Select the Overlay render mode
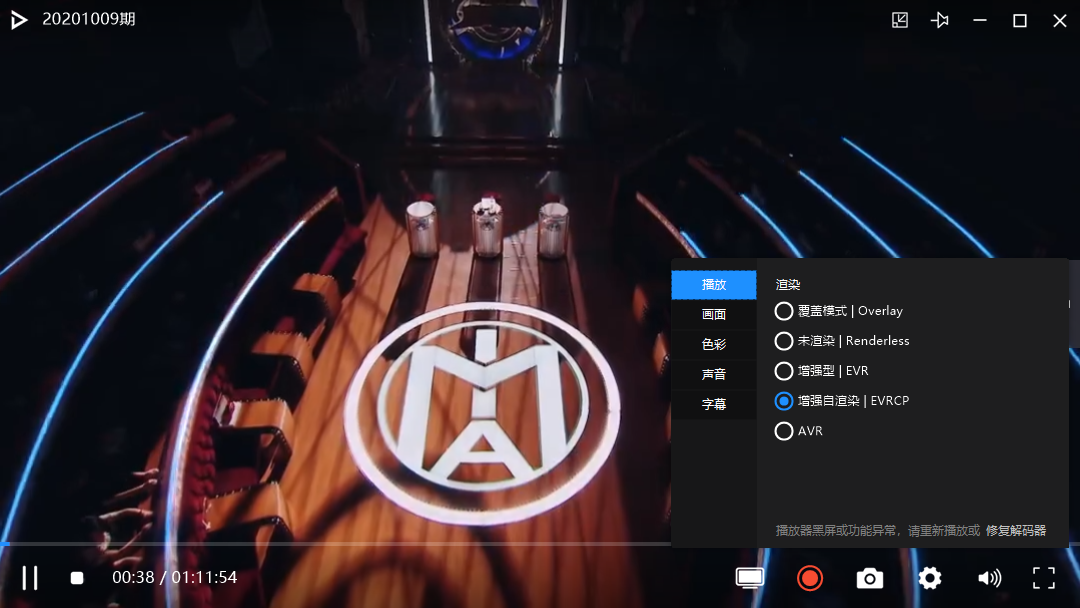 pos(838,311)
